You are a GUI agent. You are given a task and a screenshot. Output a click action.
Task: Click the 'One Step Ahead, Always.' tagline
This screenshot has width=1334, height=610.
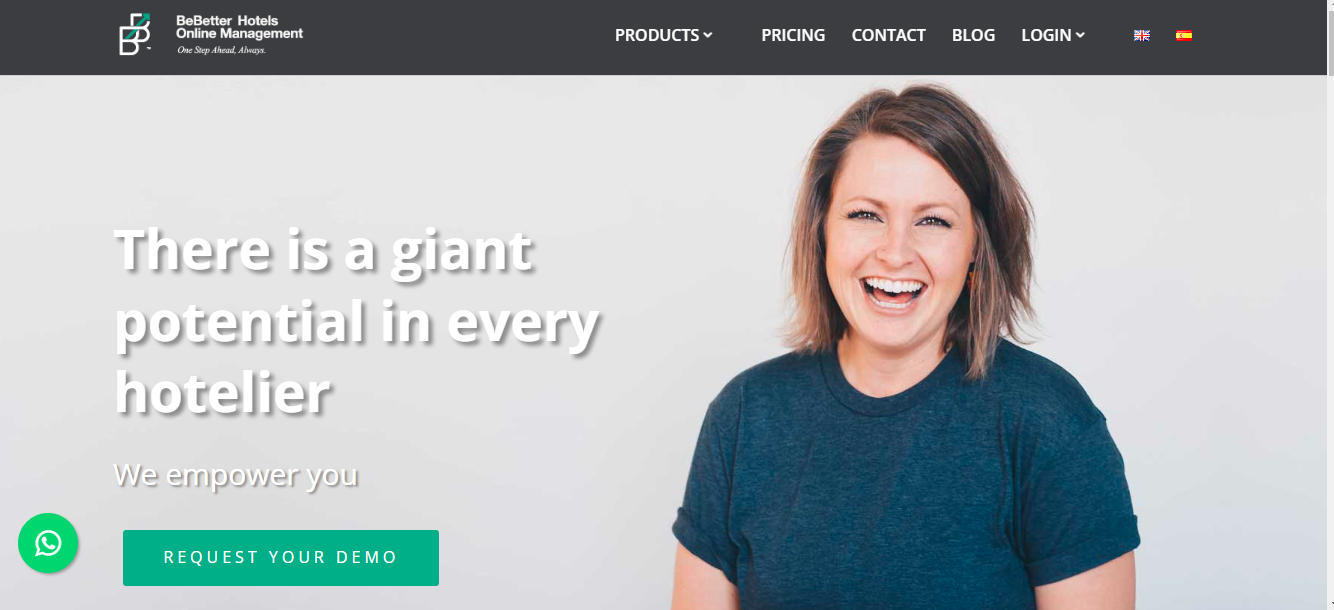[x=221, y=49]
